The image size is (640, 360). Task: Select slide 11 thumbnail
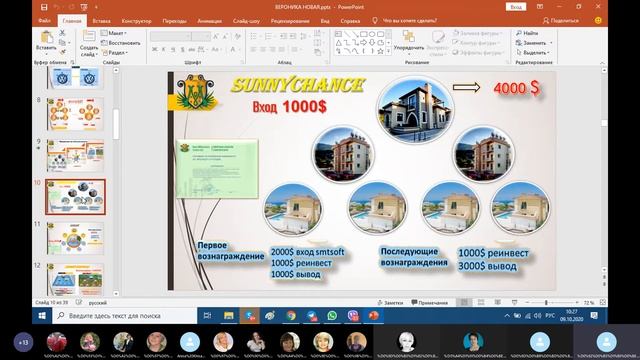[76, 238]
